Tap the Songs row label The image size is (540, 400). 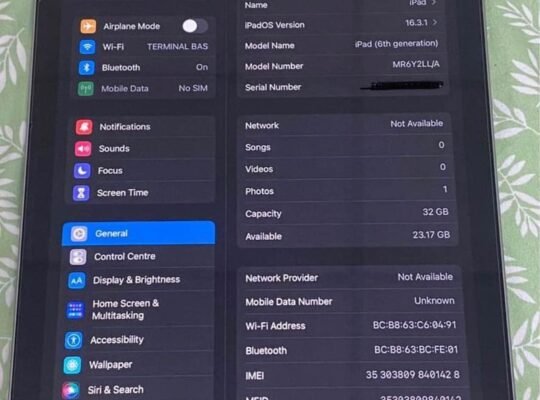(258, 147)
